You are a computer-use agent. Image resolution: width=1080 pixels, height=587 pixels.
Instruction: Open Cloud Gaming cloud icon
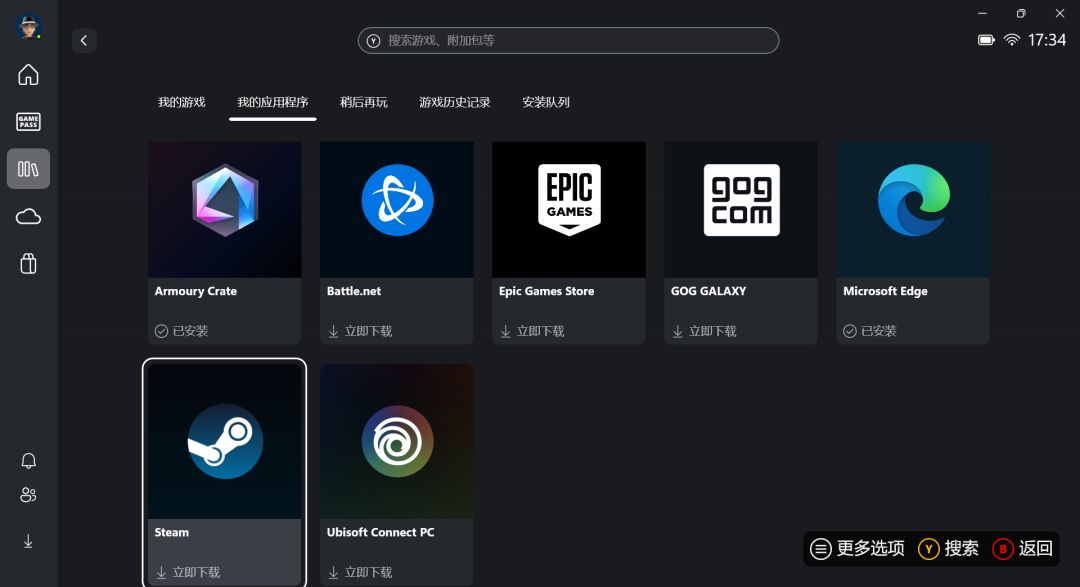(28, 217)
